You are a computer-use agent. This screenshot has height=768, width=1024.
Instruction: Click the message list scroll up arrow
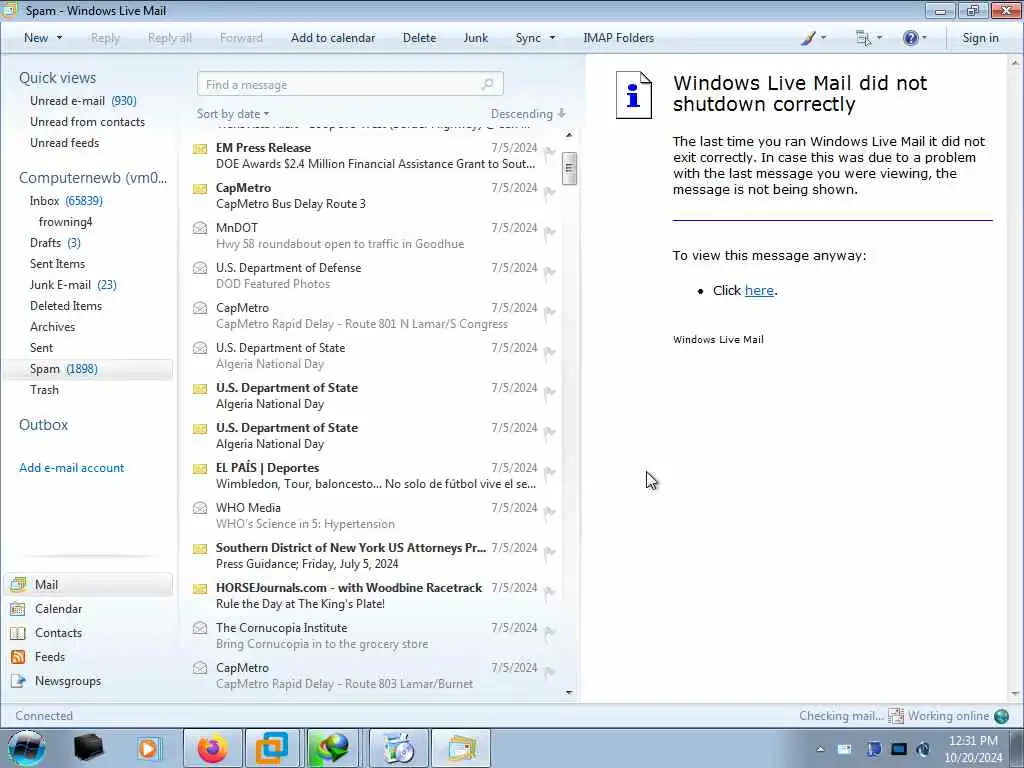coord(569,135)
